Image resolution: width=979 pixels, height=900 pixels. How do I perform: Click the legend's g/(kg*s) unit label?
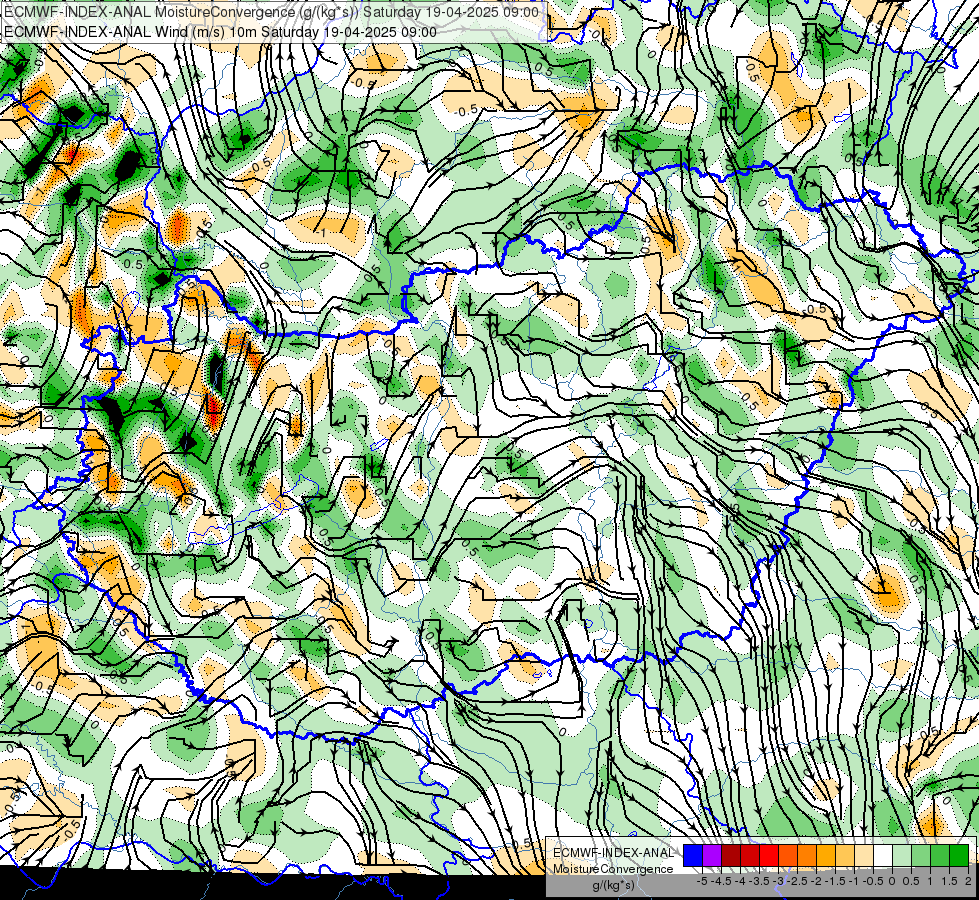pos(614,886)
